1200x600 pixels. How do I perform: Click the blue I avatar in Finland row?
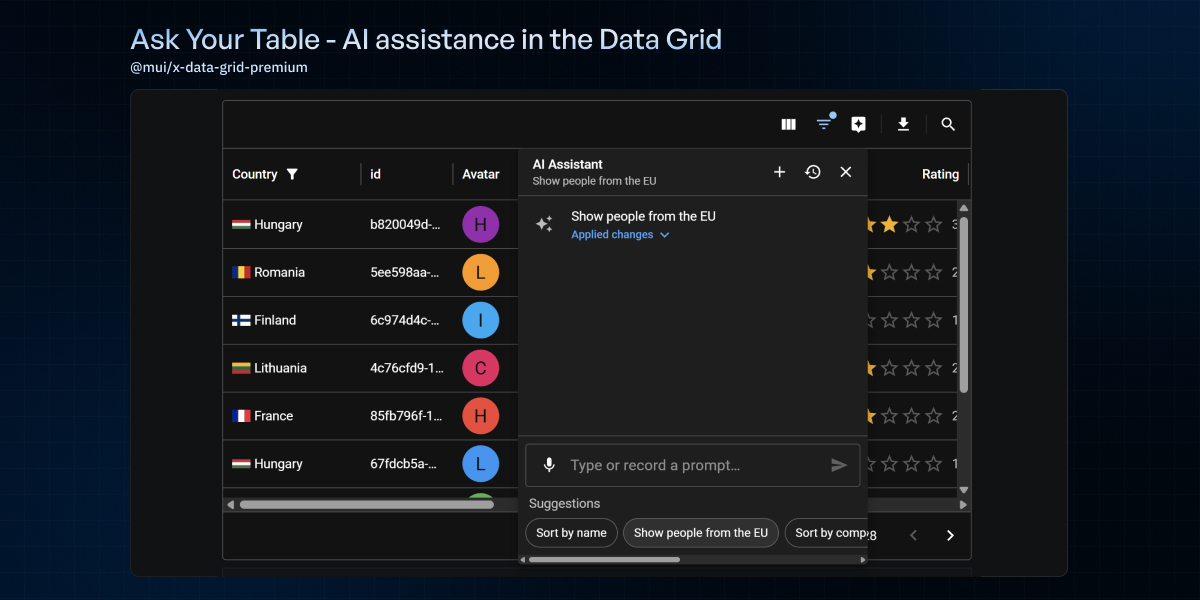click(x=480, y=320)
